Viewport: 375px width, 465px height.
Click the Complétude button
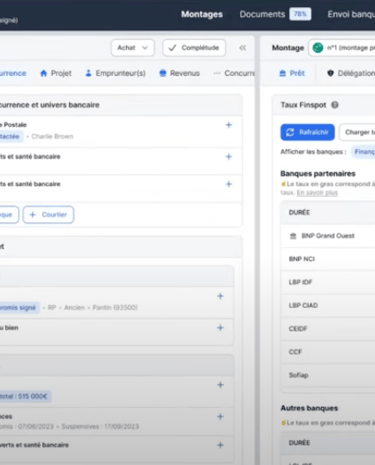point(194,48)
